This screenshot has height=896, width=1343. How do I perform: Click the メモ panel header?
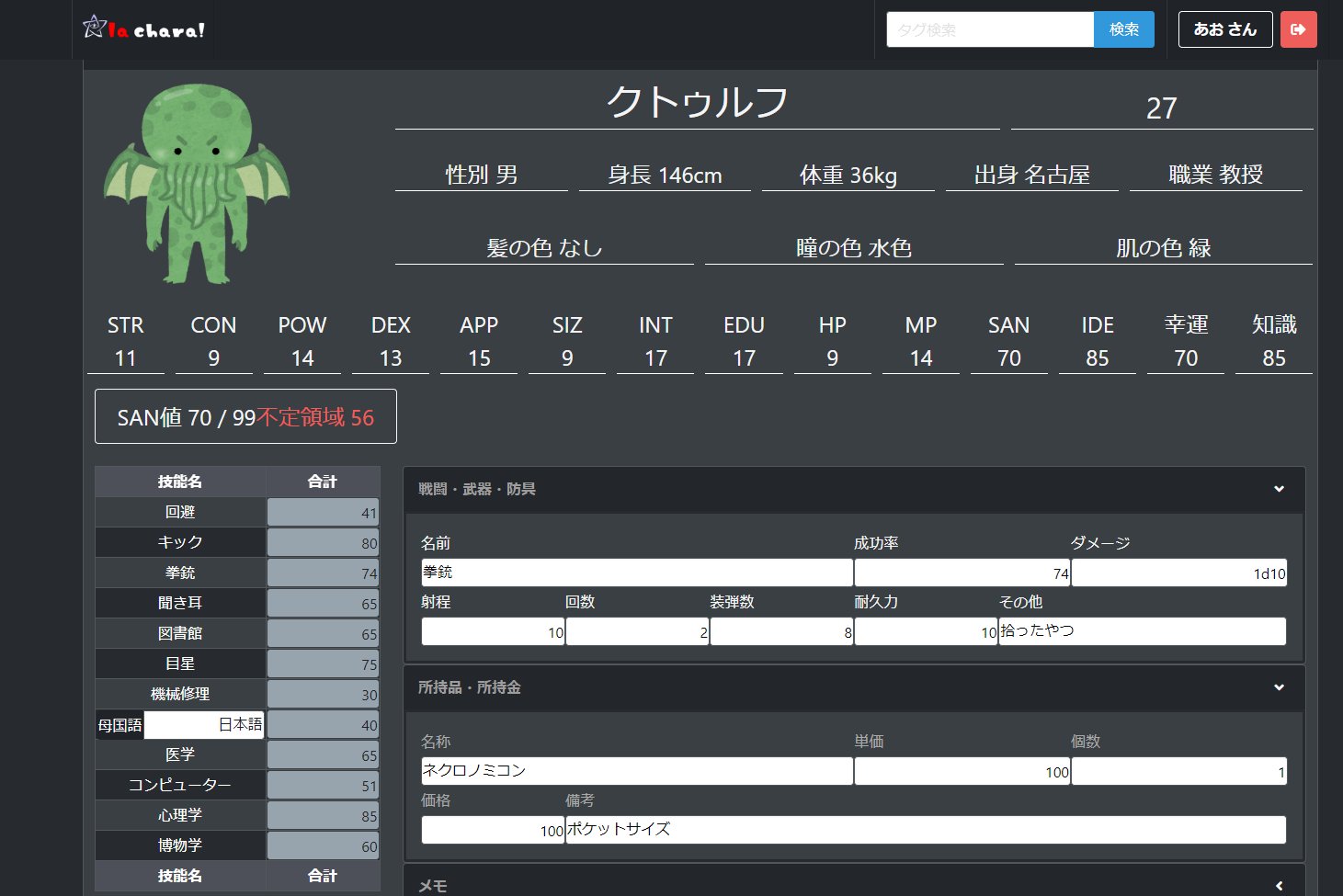click(x=854, y=880)
